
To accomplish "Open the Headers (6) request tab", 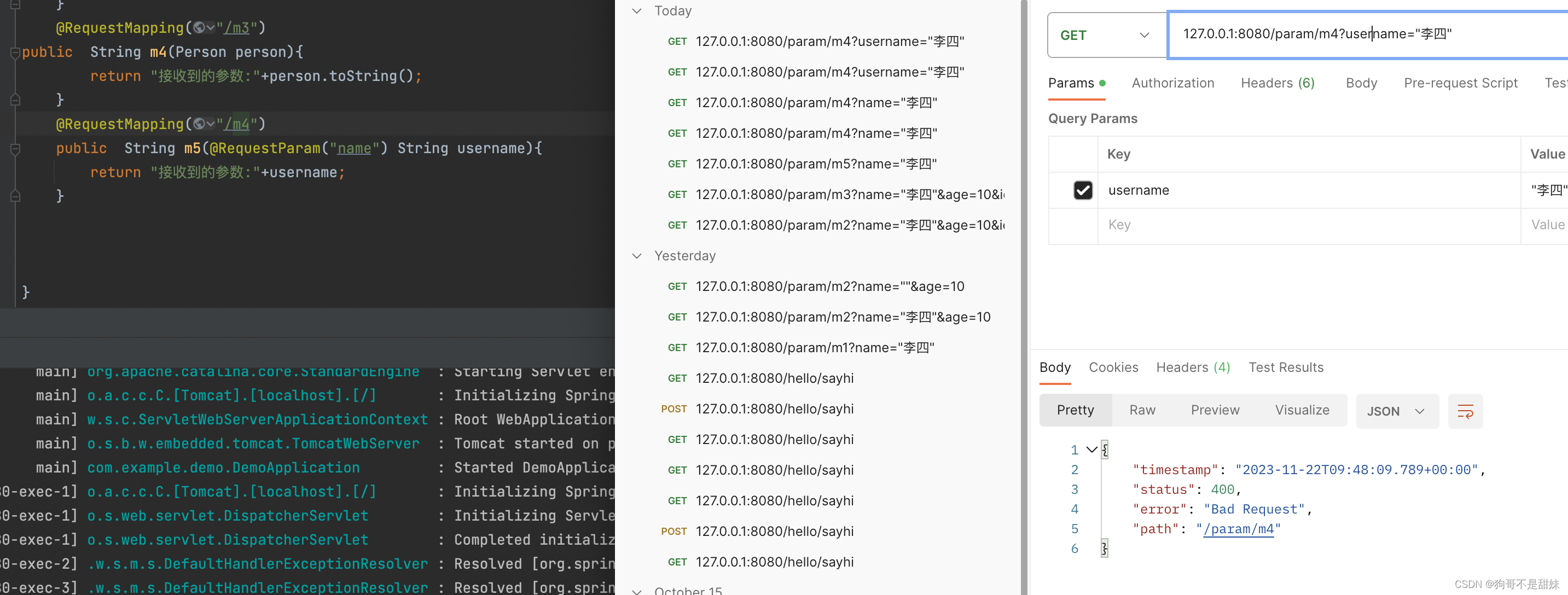I will click(1277, 83).
